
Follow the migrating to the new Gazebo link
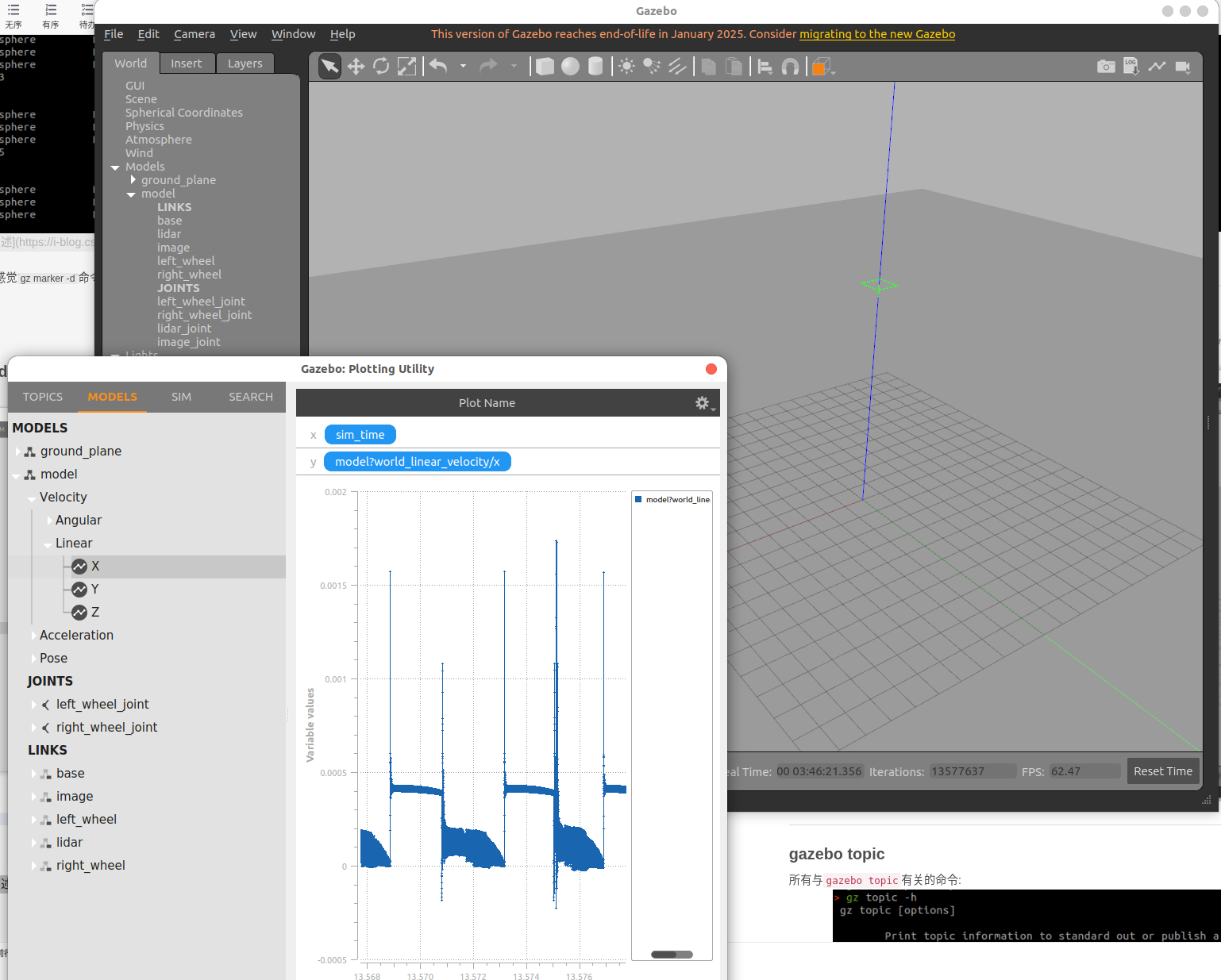[x=877, y=34]
